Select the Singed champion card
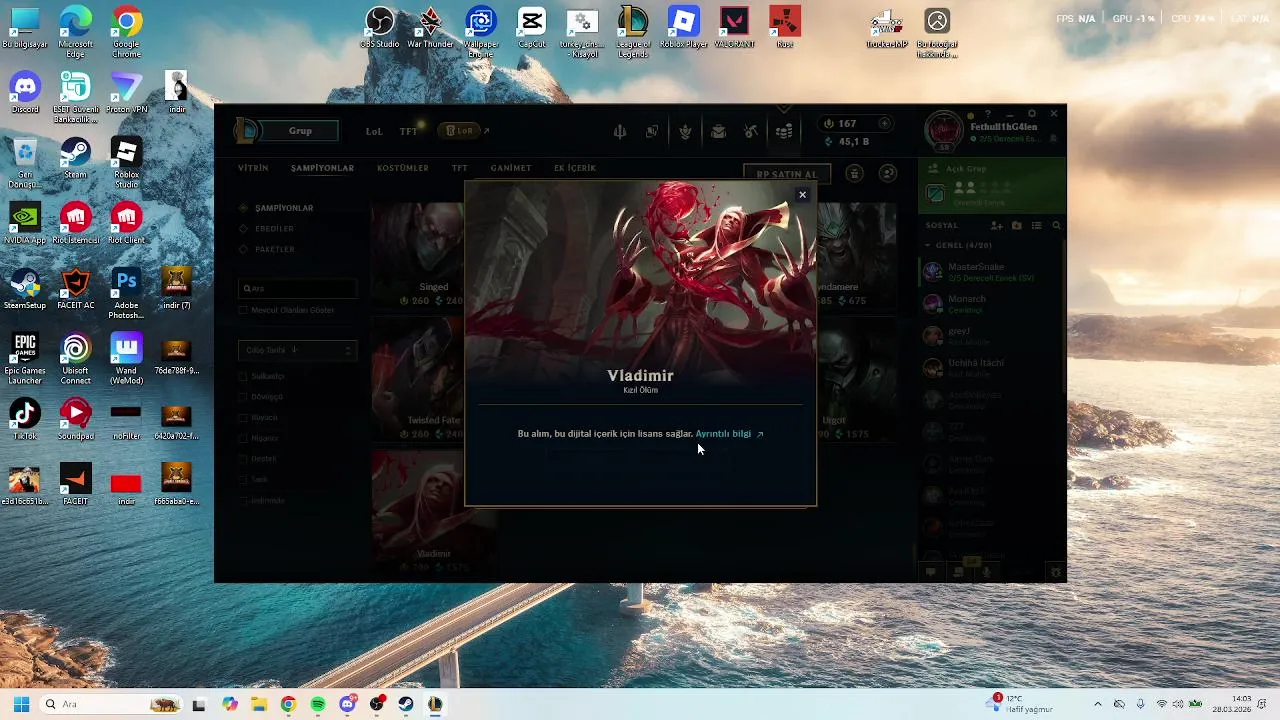The height and width of the screenshot is (720, 1280). (x=418, y=255)
